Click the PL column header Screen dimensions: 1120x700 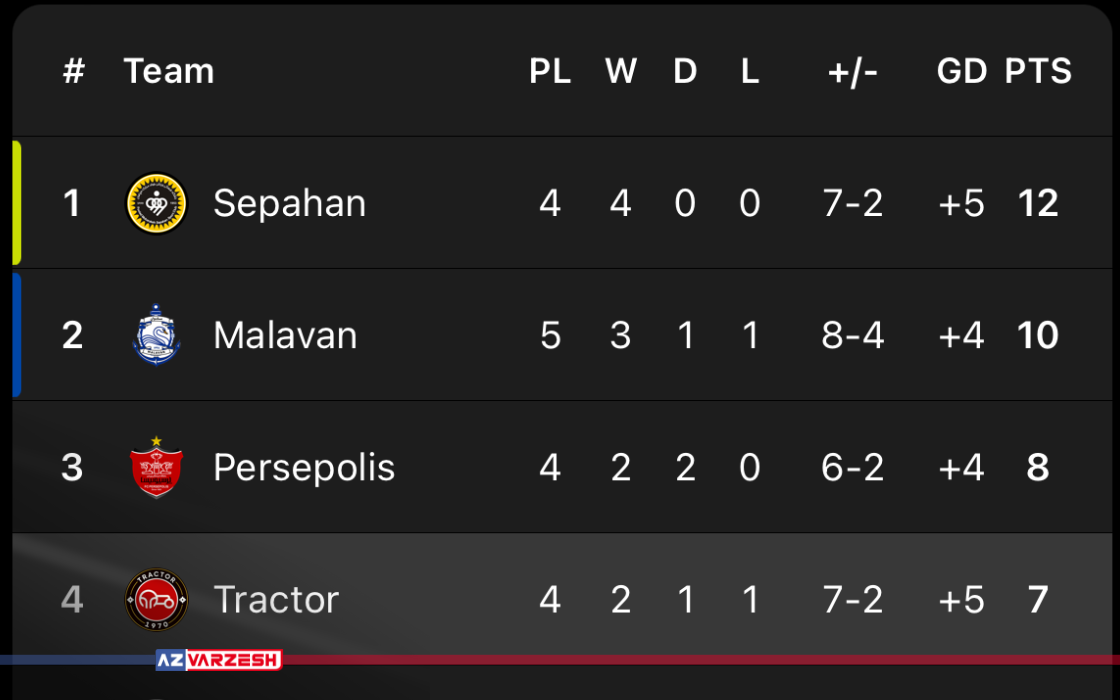tap(550, 71)
